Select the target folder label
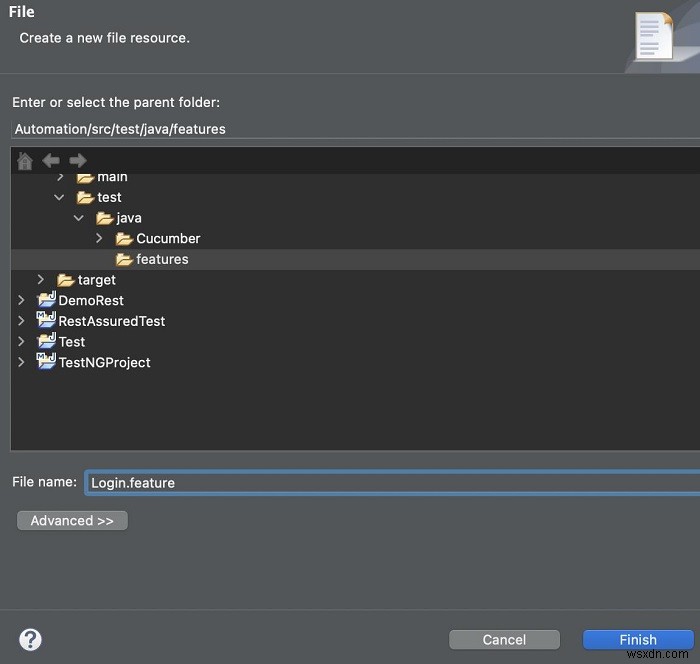The height and width of the screenshot is (664, 700). [x=96, y=280]
